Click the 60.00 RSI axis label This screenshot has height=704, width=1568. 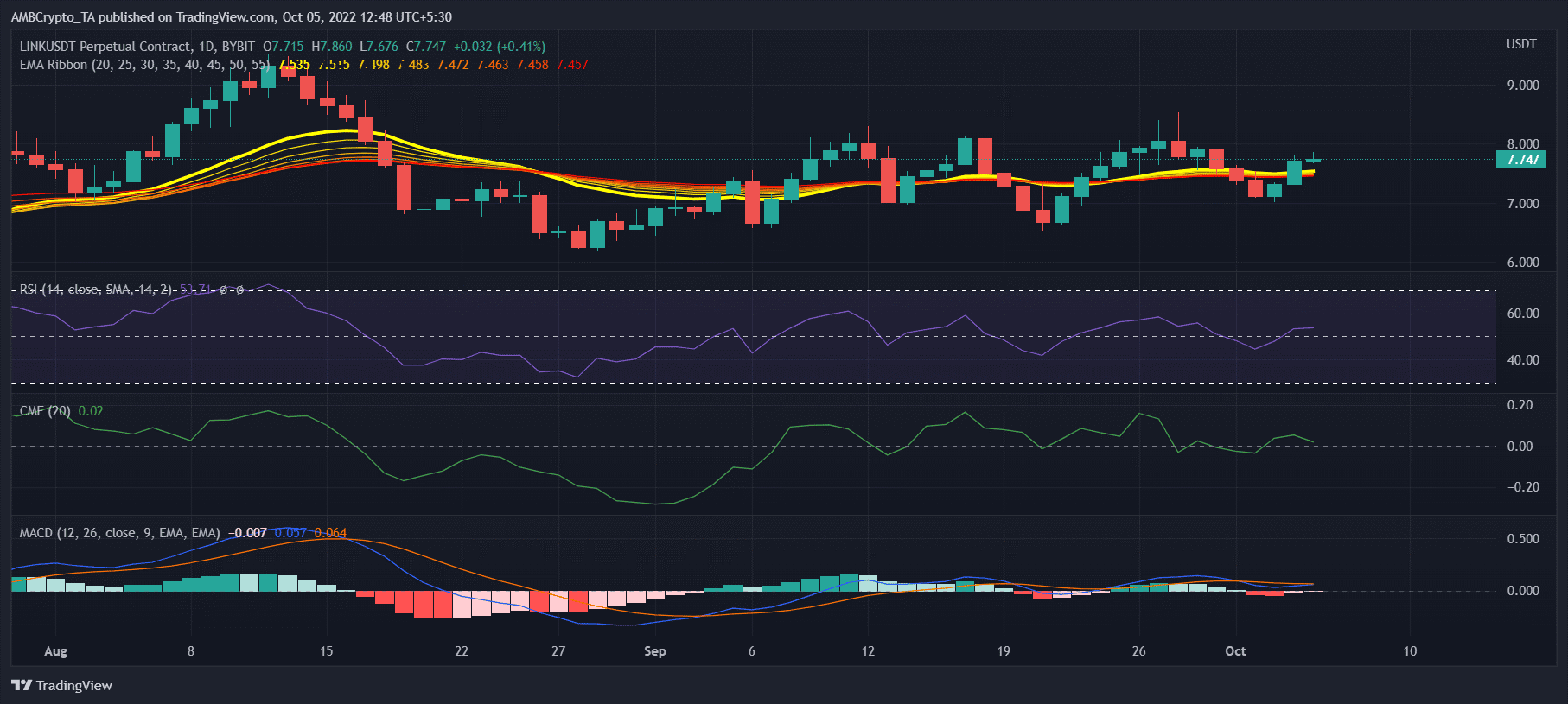tap(1523, 314)
